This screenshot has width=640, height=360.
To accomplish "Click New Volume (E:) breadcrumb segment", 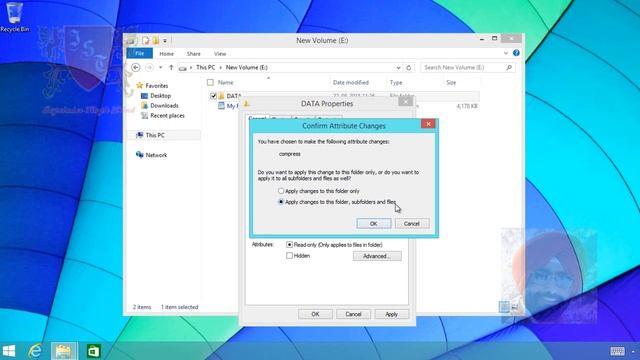I will [247, 67].
